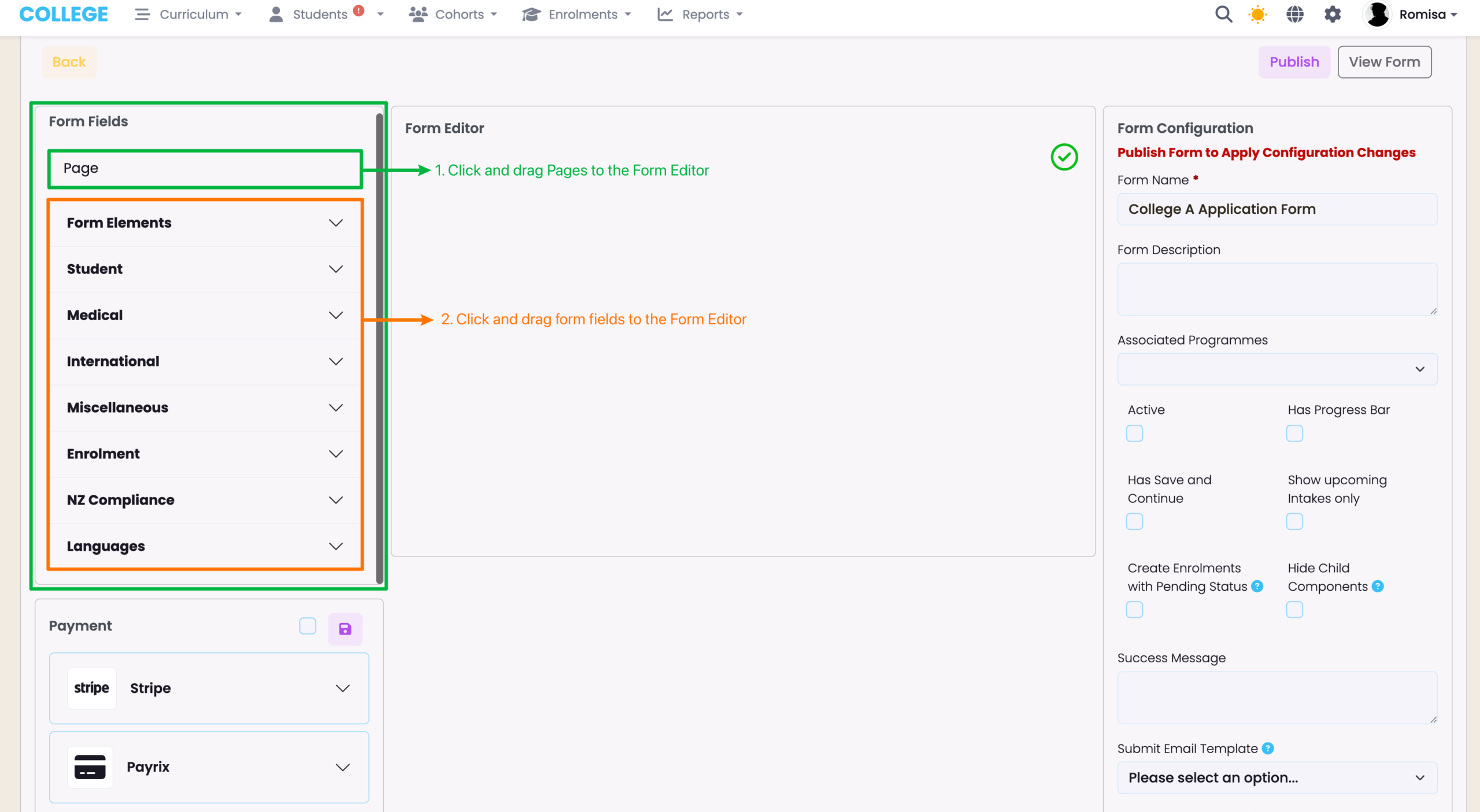Click the search magnifier icon
This screenshot has height=812, width=1480.
click(x=1223, y=14)
